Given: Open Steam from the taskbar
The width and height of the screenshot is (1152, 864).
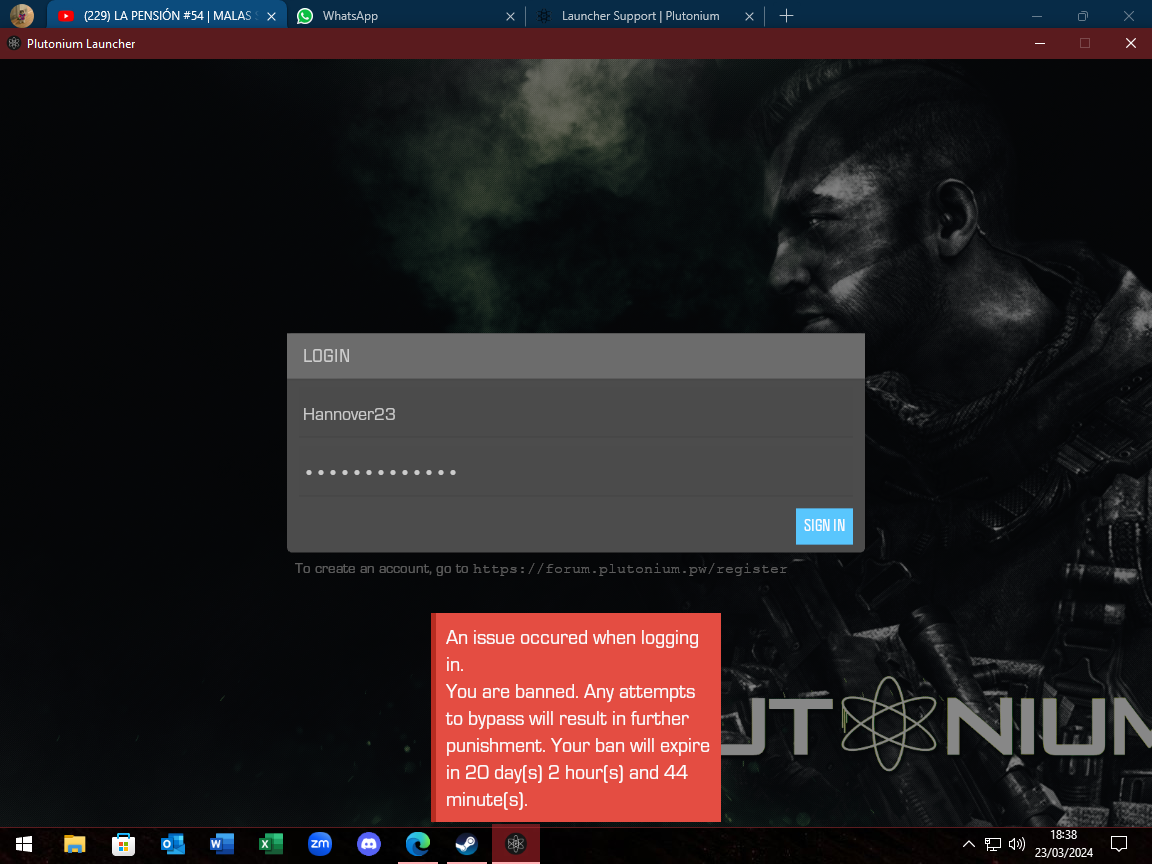Looking at the screenshot, I should point(467,844).
